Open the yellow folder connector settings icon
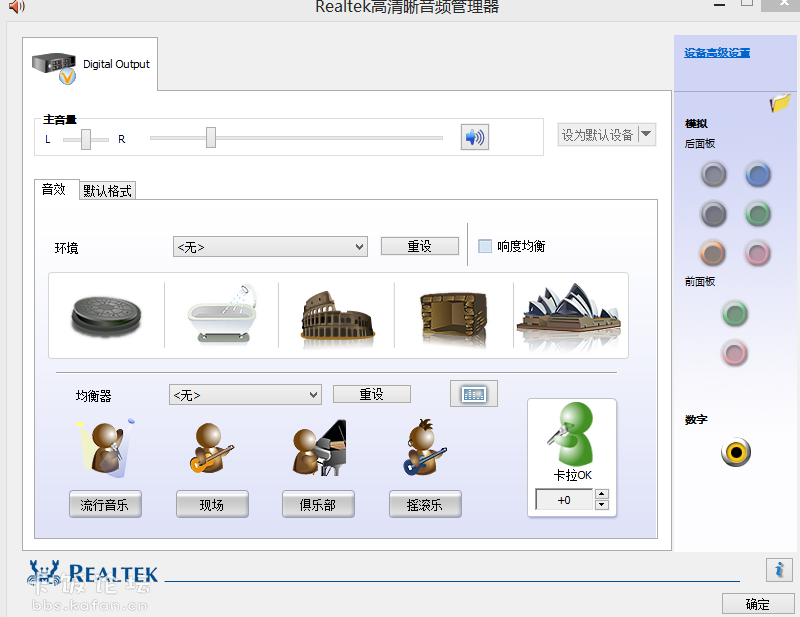 pos(780,103)
